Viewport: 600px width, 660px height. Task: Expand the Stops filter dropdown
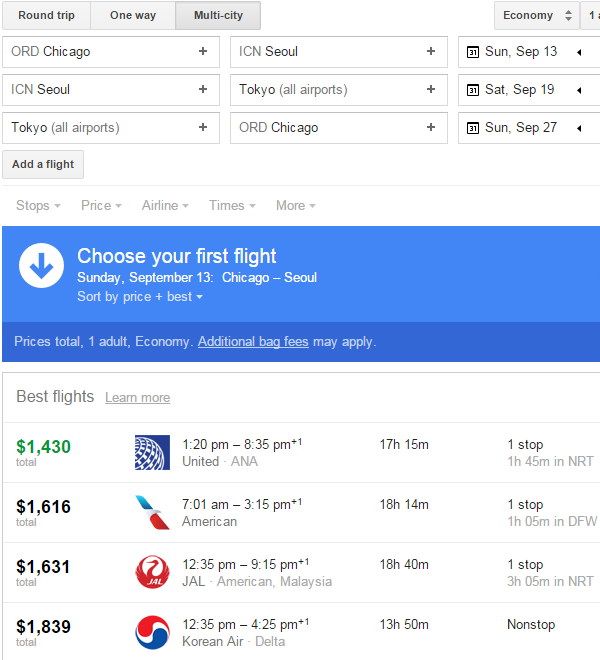pyautogui.click(x=38, y=205)
